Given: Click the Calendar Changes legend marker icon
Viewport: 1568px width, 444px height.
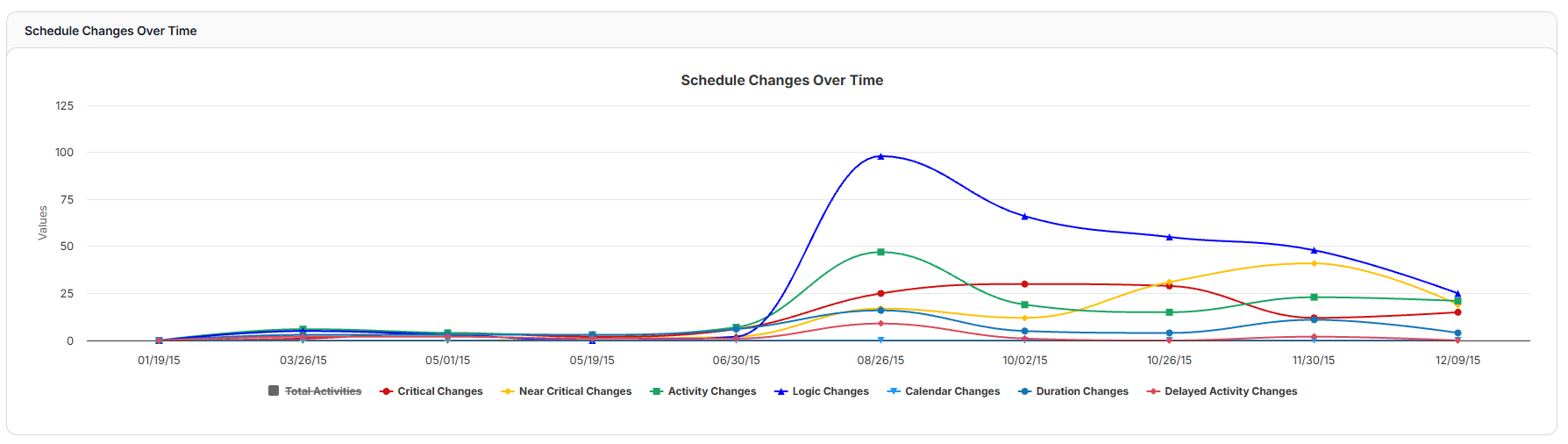Looking at the screenshot, I should pyautogui.click(x=894, y=391).
